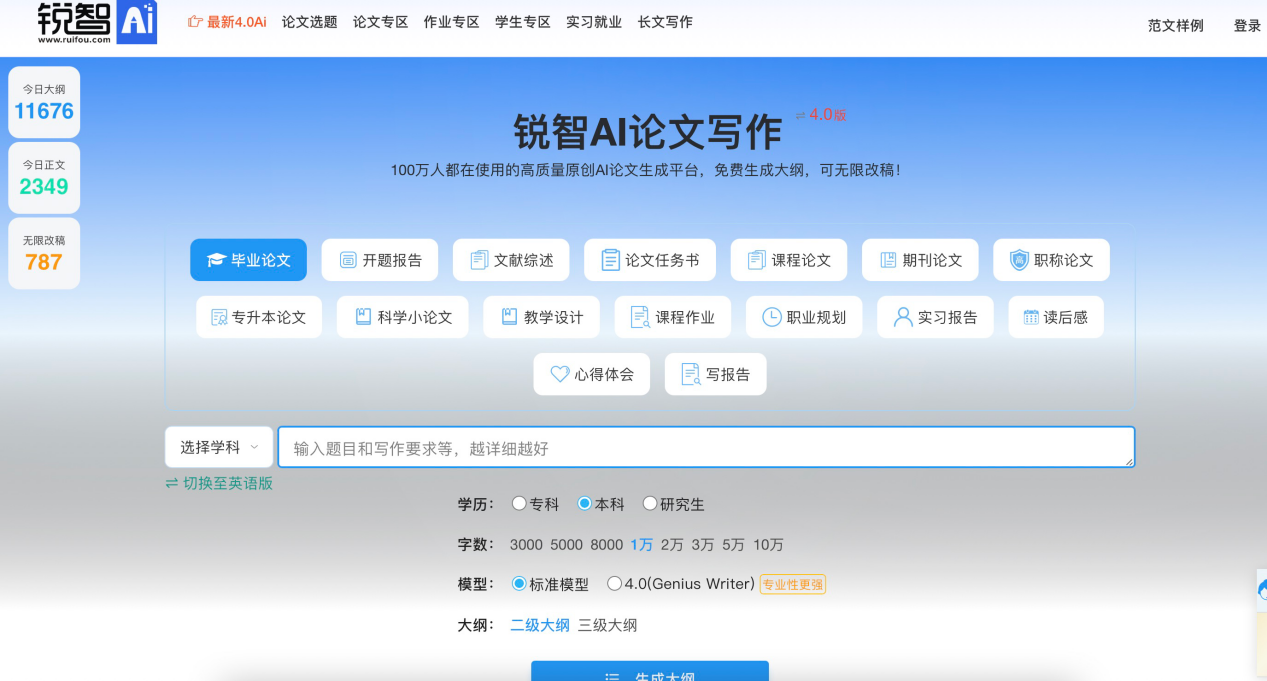Screen dimensions: 1267x681
Task: Click the 4.0版 version link
Action: (x=828, y=115)
